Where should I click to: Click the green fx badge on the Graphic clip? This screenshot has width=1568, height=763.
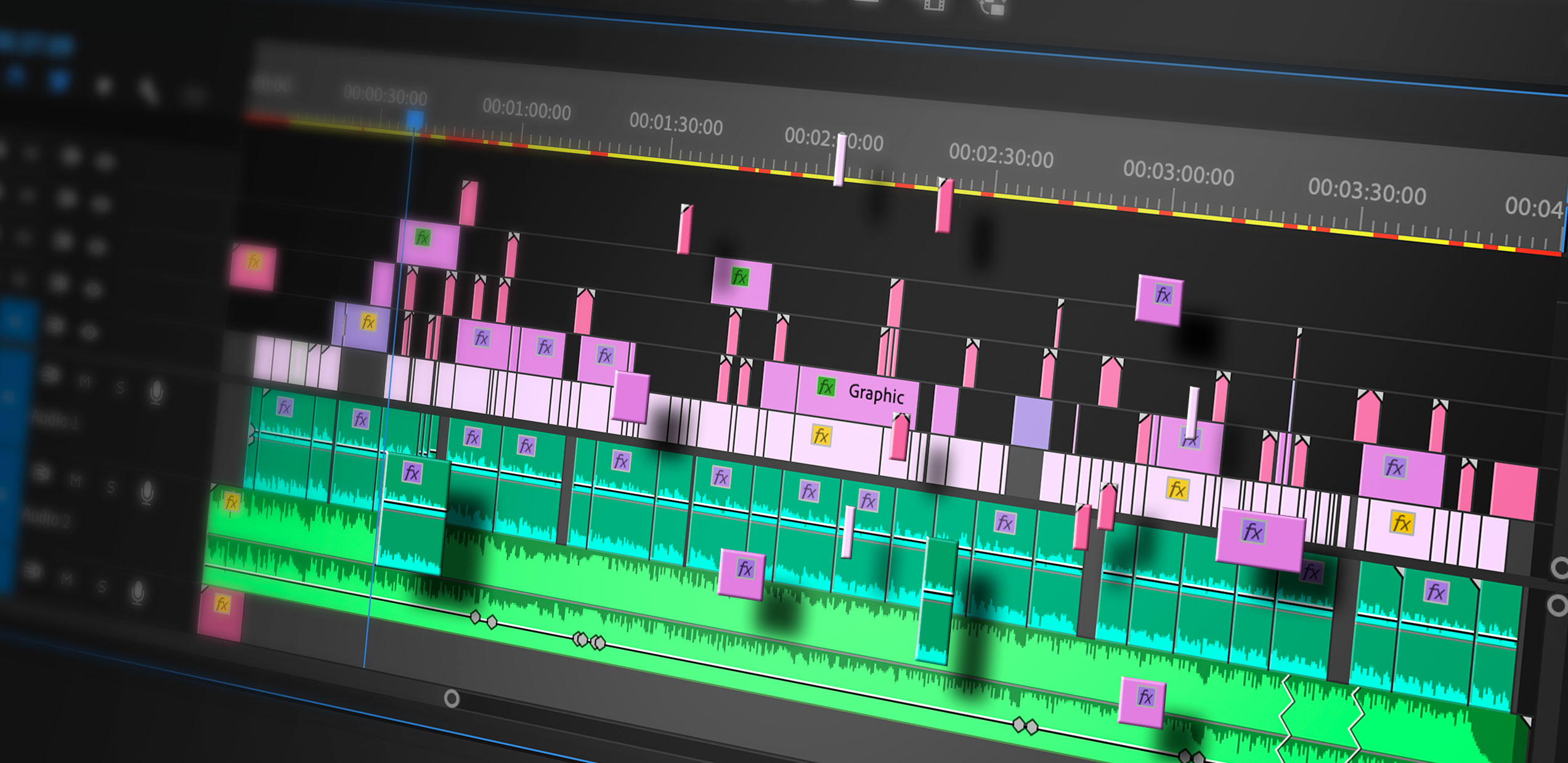point(825,387)
